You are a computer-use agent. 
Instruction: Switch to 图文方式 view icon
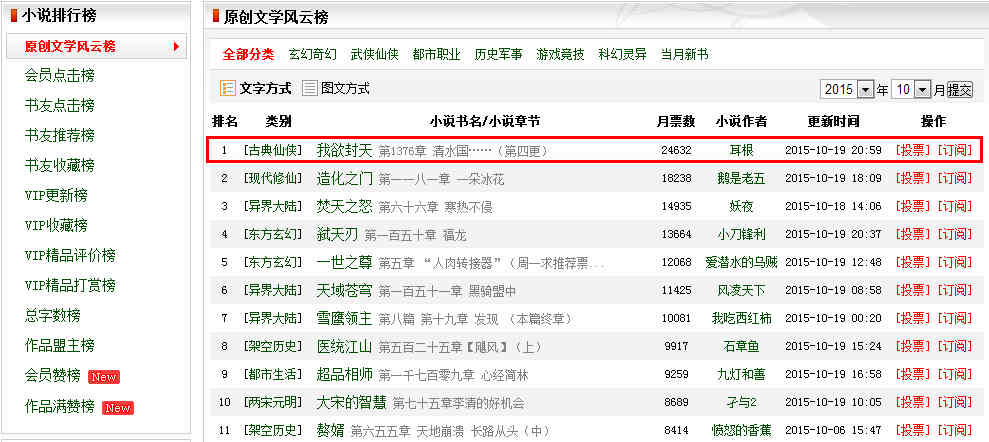pos(310,88)
